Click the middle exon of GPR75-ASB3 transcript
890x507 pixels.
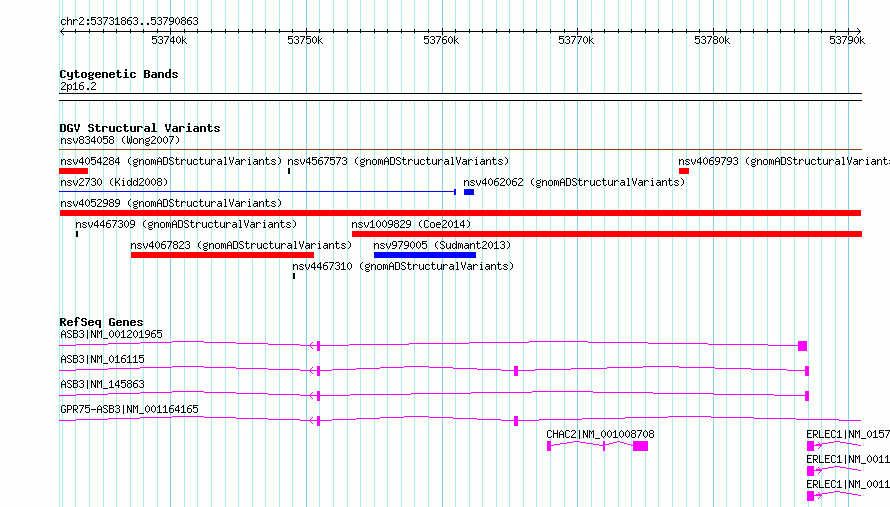click(516, 421)
